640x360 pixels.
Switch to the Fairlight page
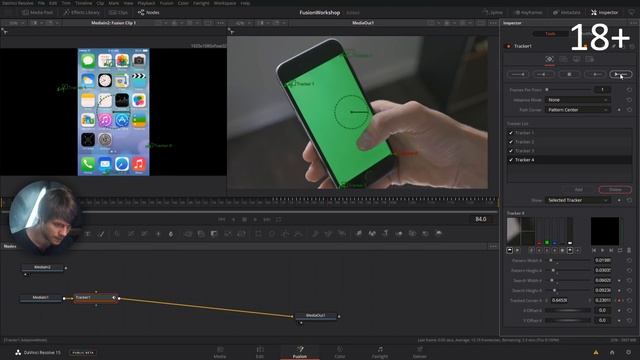click(x=380, y=352)
